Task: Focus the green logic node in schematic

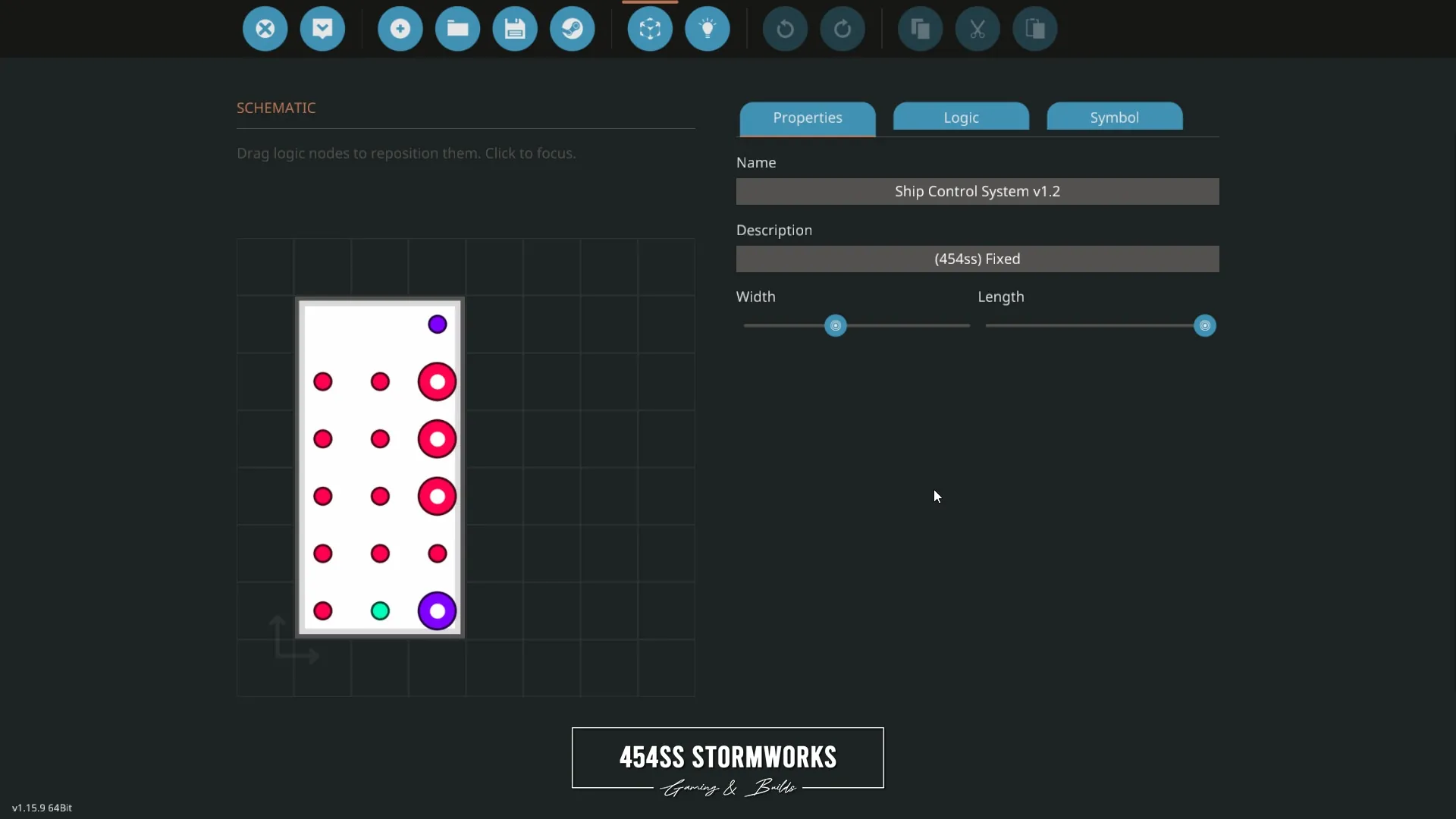Action: coord(380,610)
